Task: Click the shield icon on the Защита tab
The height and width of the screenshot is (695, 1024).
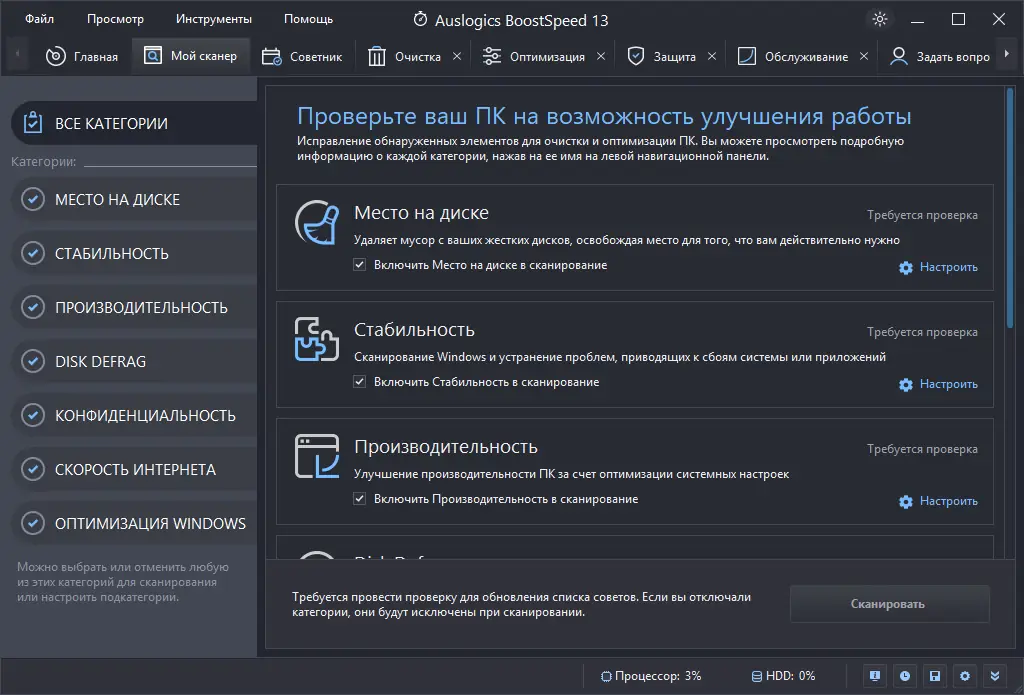Action: coord(636,56)
